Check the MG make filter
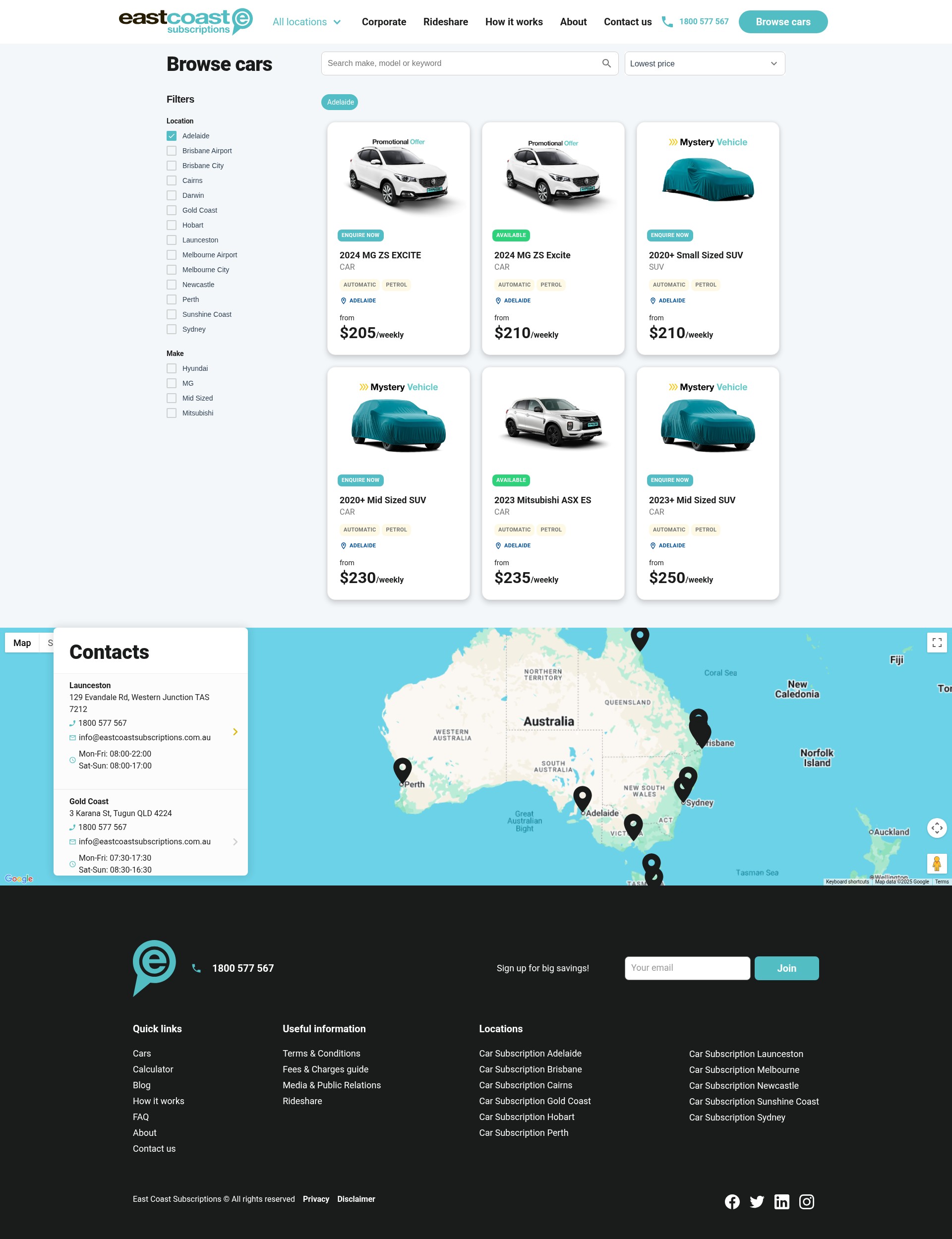The image size is (952, 1239). tap(172, 384)
